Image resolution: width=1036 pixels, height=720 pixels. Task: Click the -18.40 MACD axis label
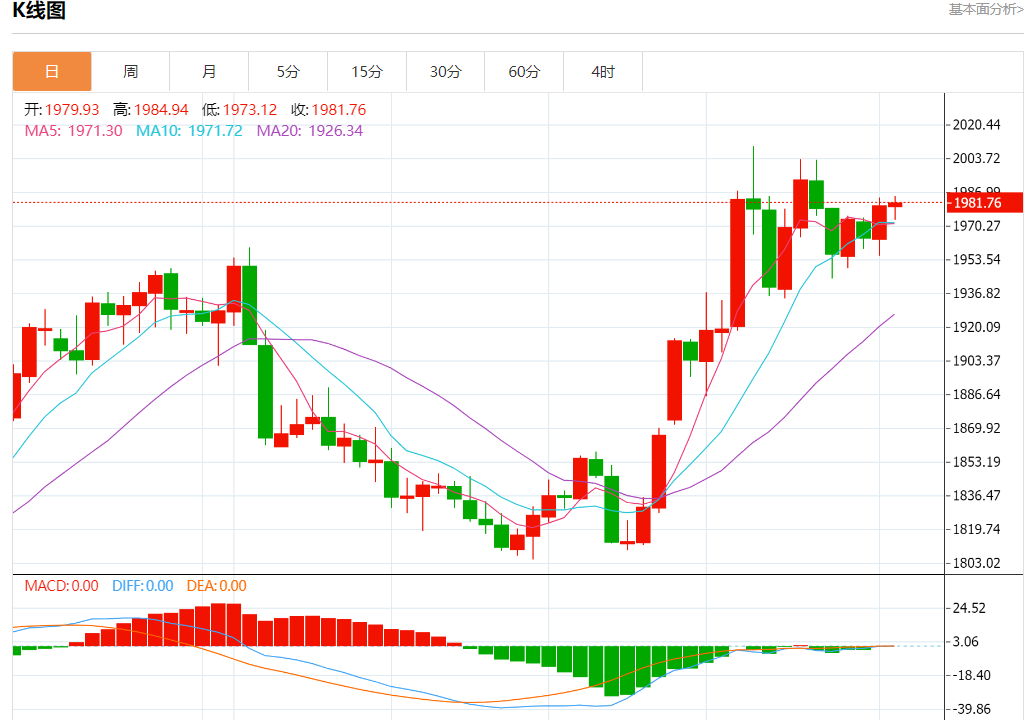coord(970,675)
